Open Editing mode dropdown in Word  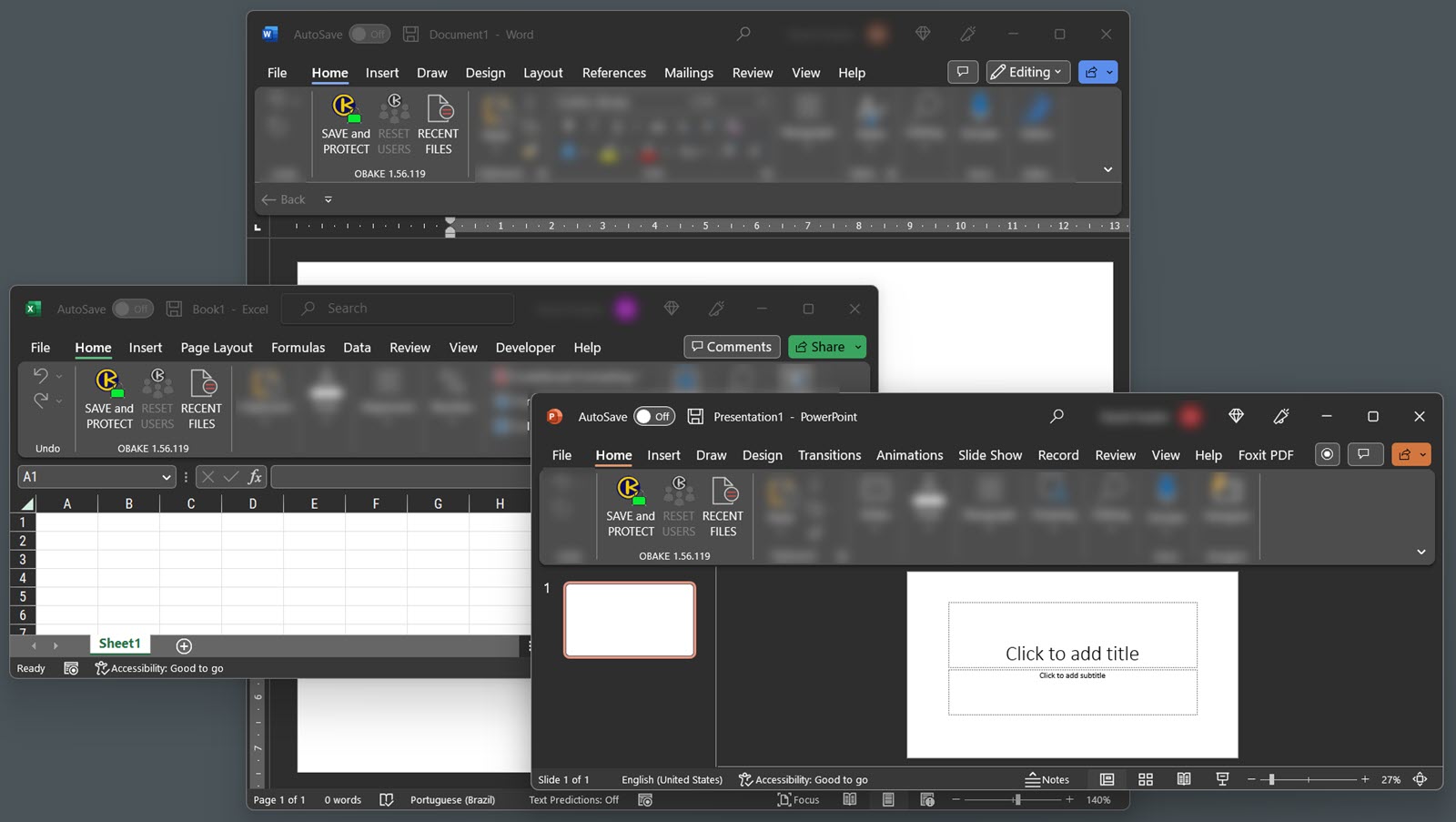[1026, 72]
